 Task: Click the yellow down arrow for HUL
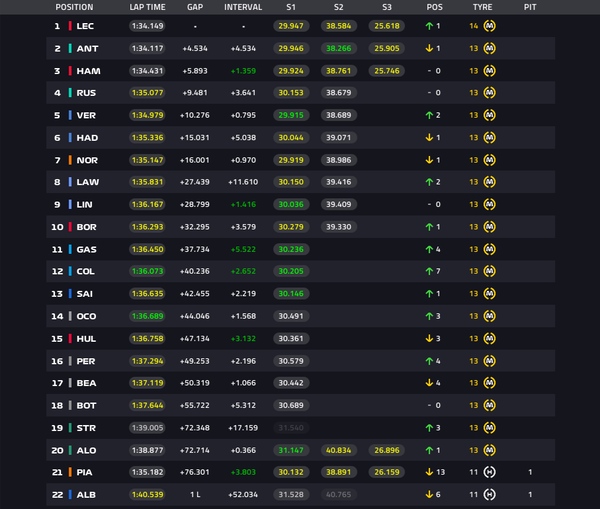[x=429, y=339]
